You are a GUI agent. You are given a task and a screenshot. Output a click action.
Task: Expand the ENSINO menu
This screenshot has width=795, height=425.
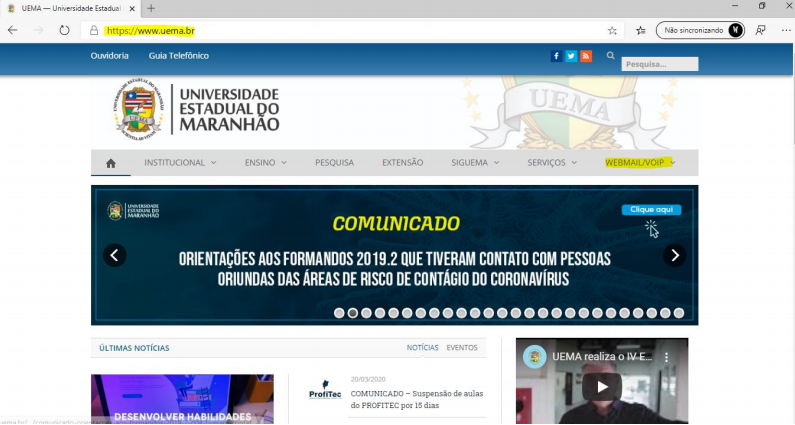click(266, 163)
